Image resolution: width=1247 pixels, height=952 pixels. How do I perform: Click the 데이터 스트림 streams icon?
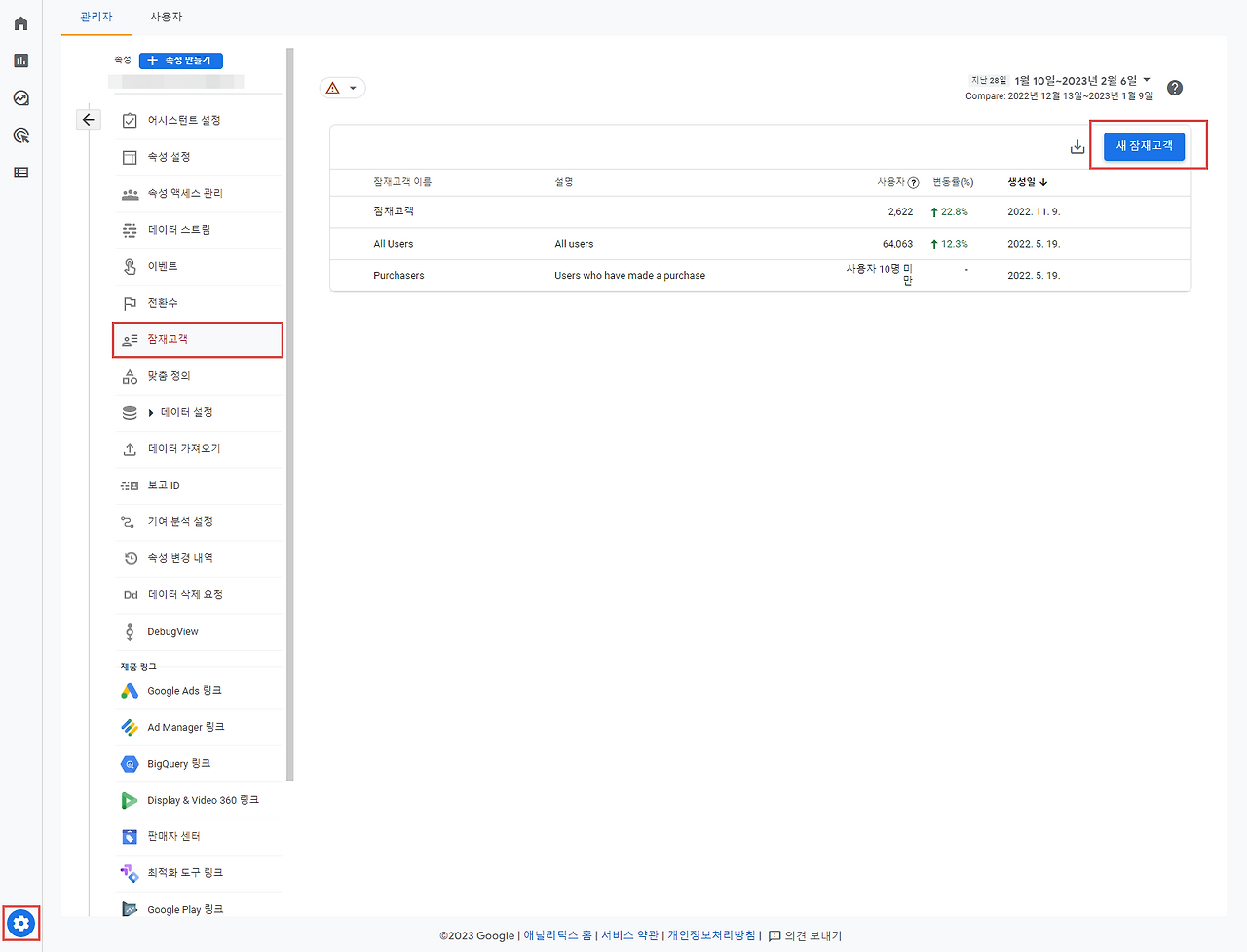(130, 230)
